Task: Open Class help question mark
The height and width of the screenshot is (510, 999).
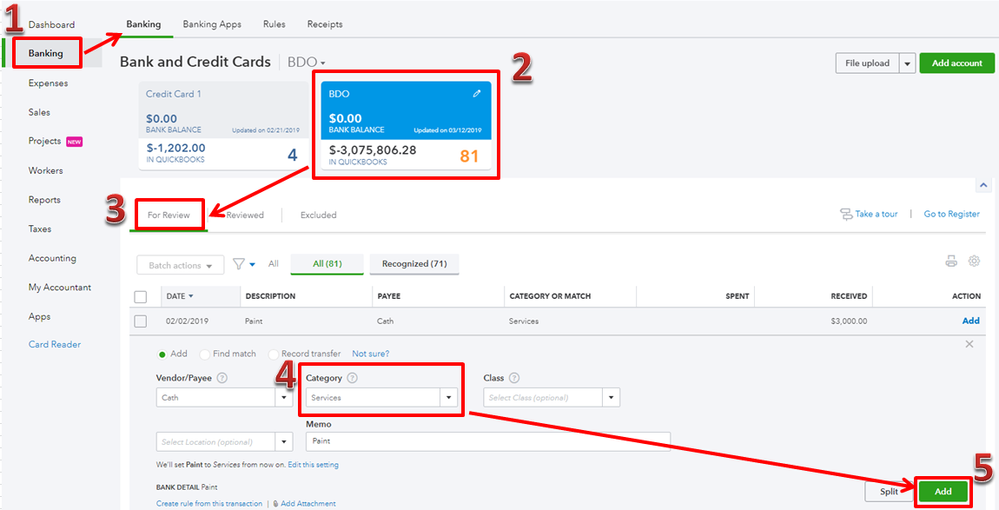Action: pos(514,378)
